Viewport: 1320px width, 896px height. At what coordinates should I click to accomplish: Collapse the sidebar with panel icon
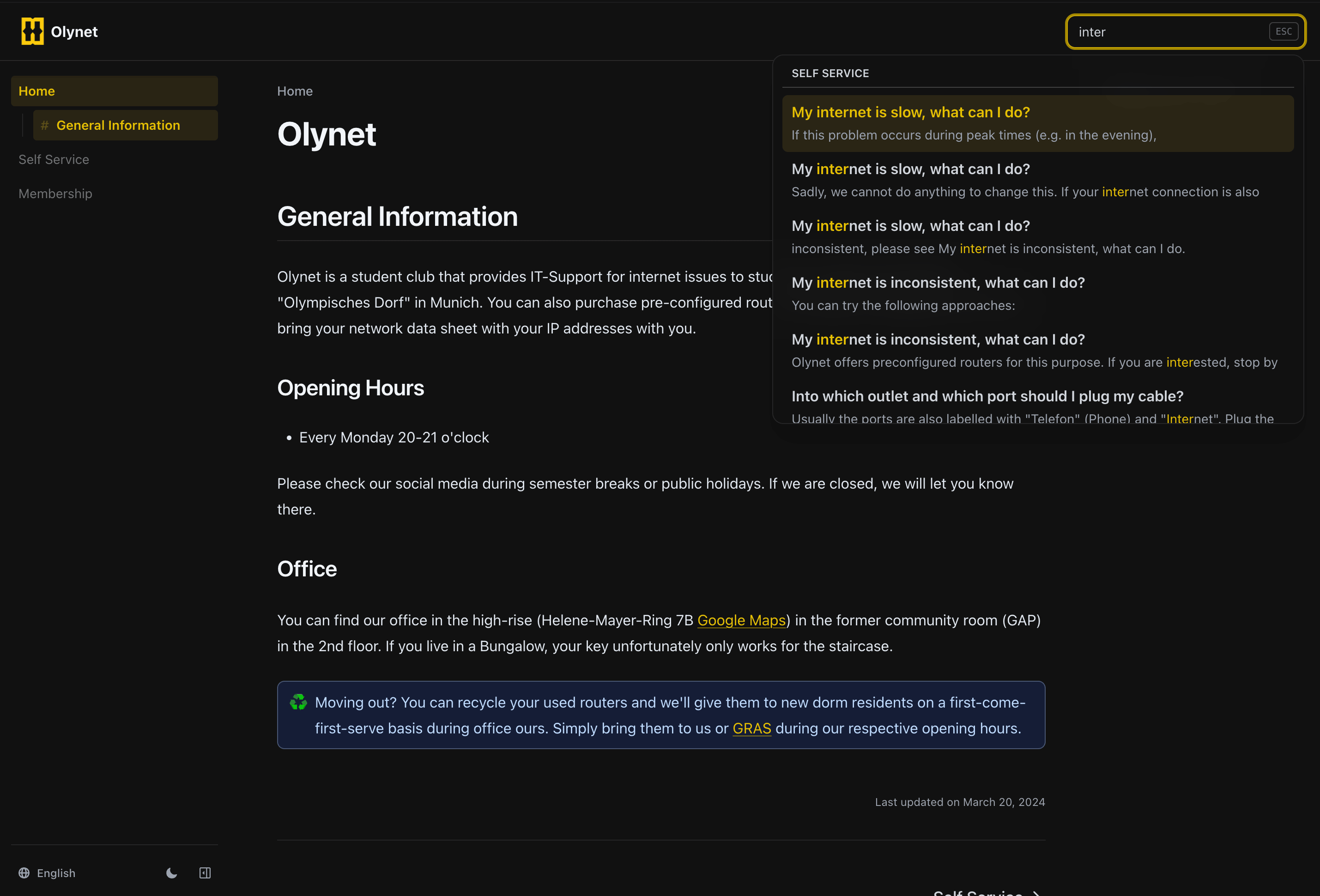(x=205, y=873)
